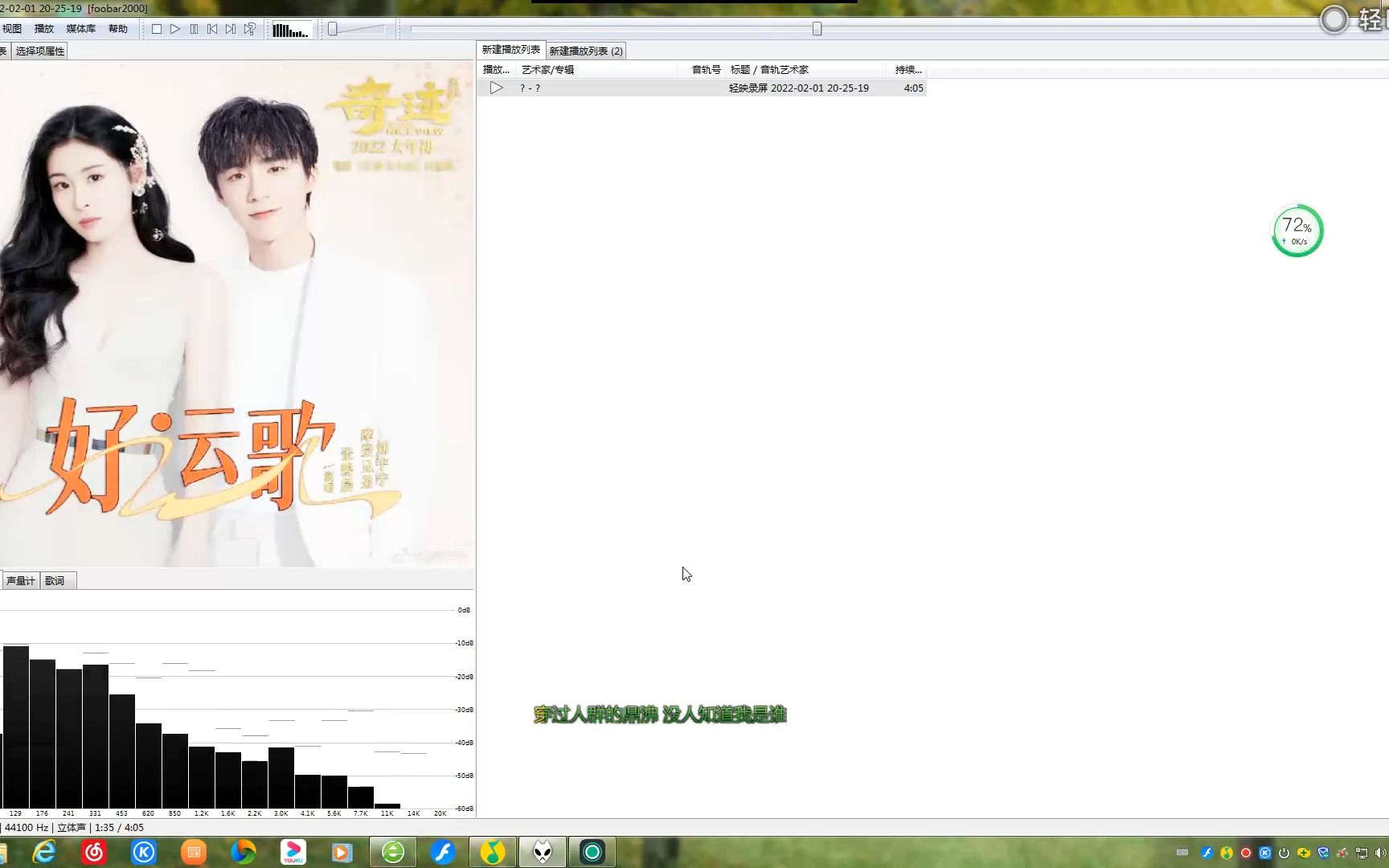Open the colorful swirl browser taskbar icon
The height and width of the screenshot is (868, 1389).
point(244,852)
